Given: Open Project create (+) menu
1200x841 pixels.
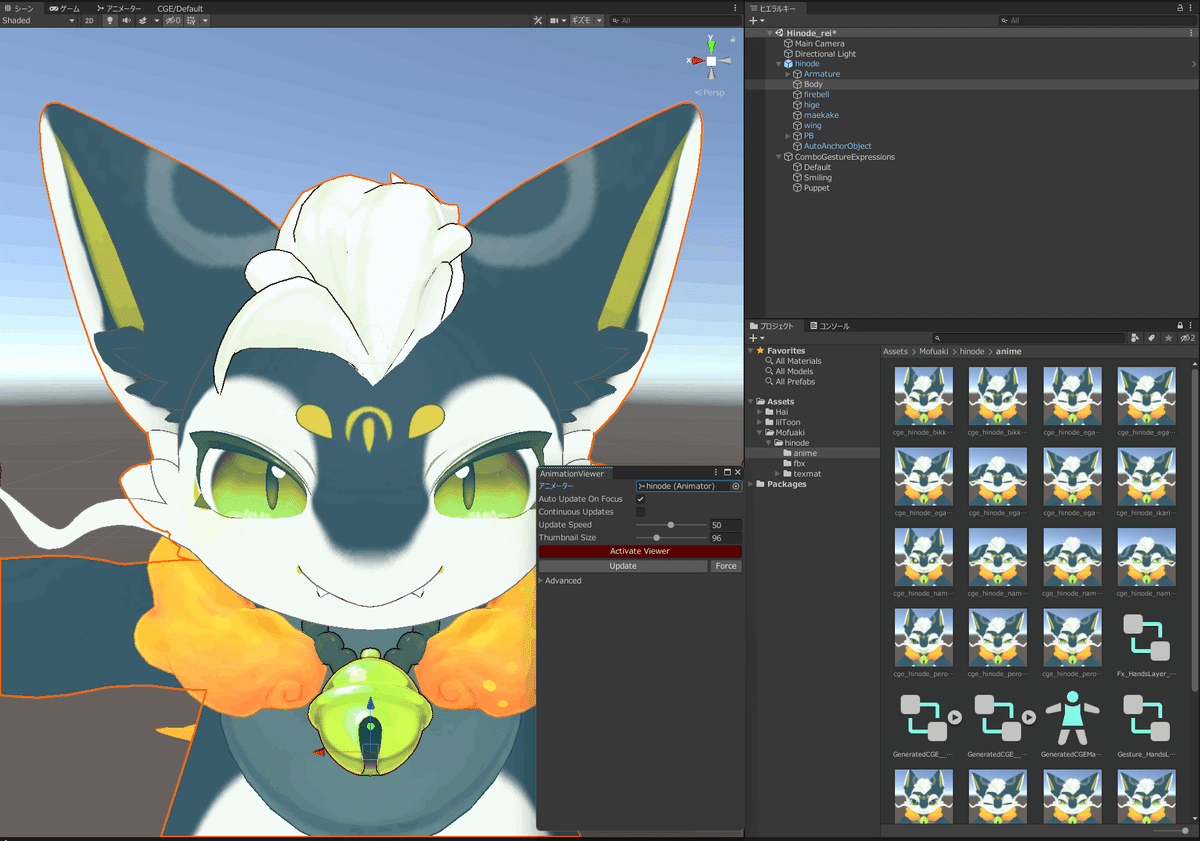Looking at the screenshot, I should [x=755, y=338].
